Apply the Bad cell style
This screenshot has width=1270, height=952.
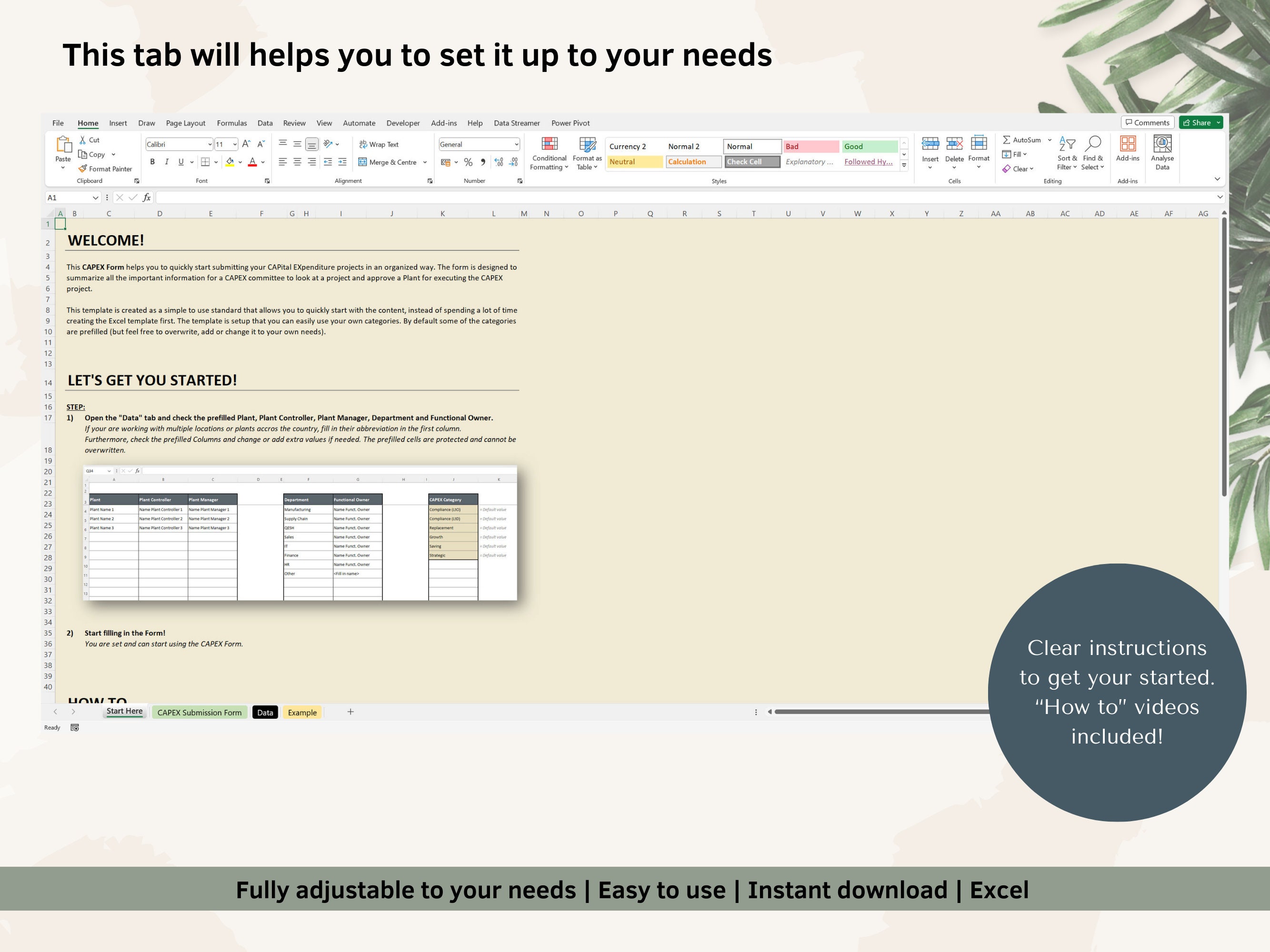[x=810, y=146]
